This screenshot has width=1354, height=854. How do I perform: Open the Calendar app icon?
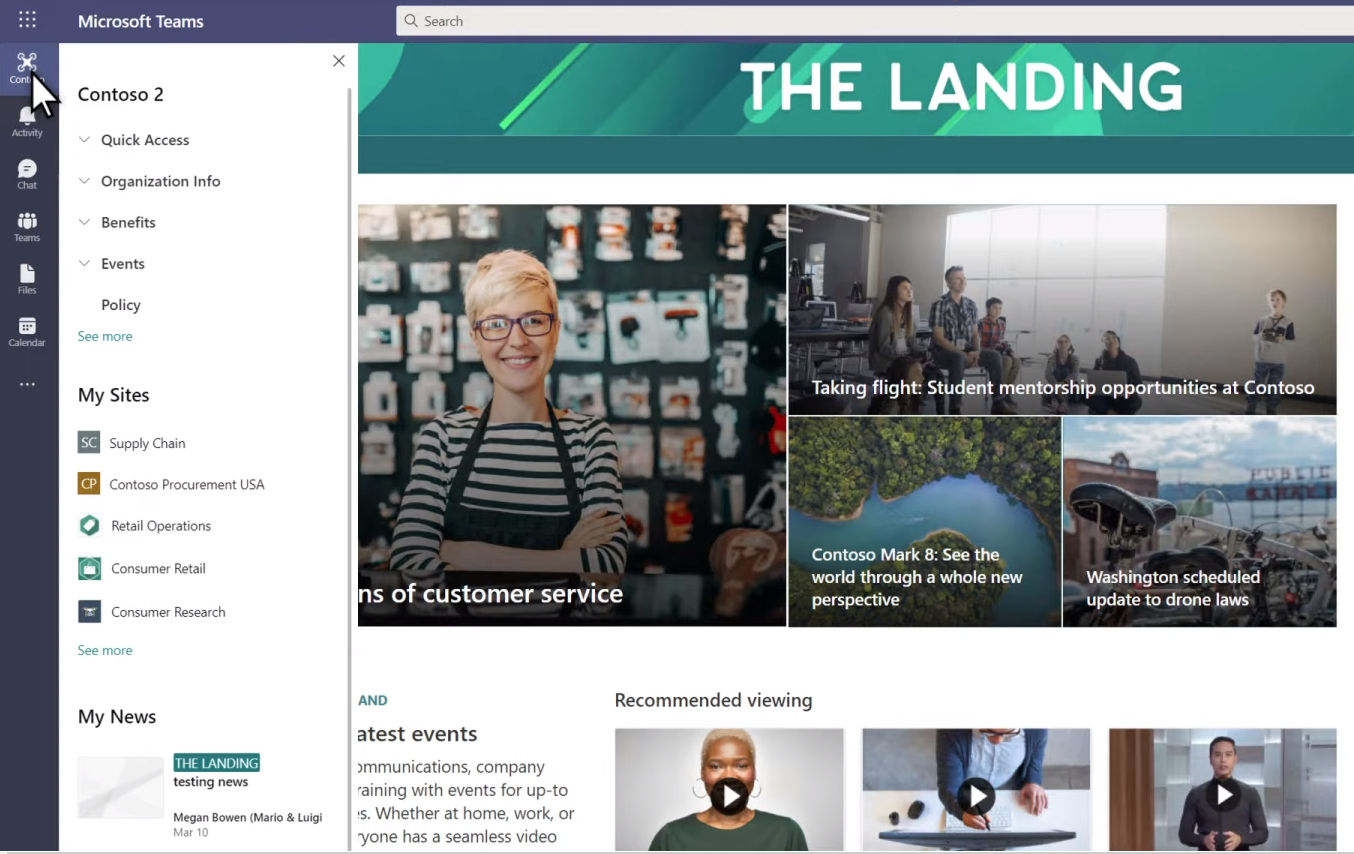coord(27,332)
